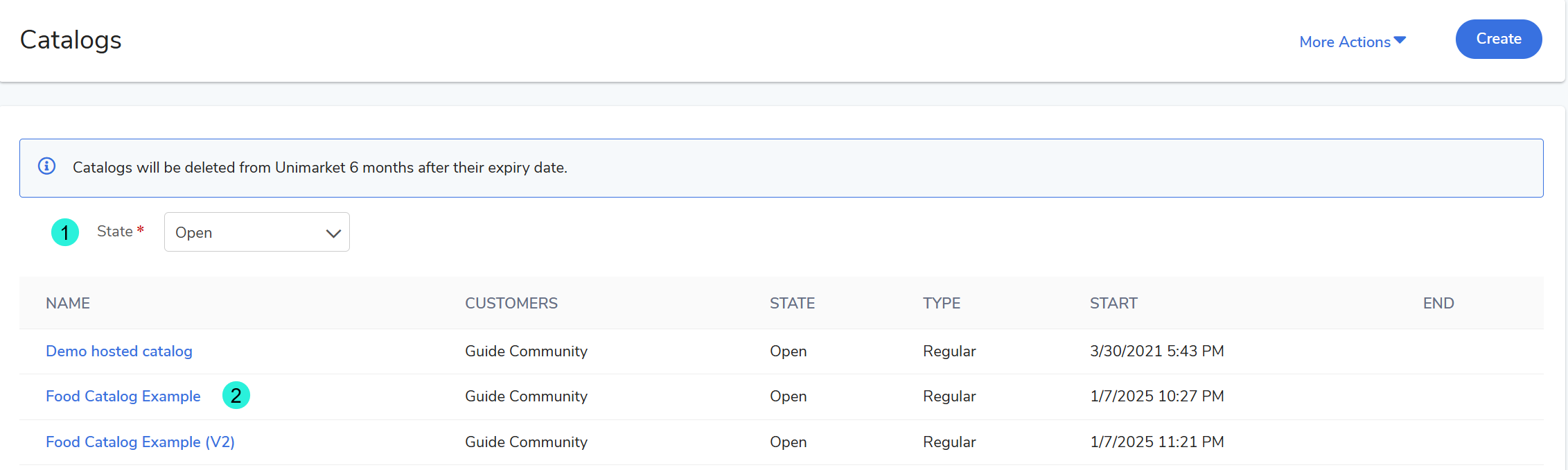Click the numbered badge 1 marker
Viewport: 1568px width, 470px height.
click(65, 232)
